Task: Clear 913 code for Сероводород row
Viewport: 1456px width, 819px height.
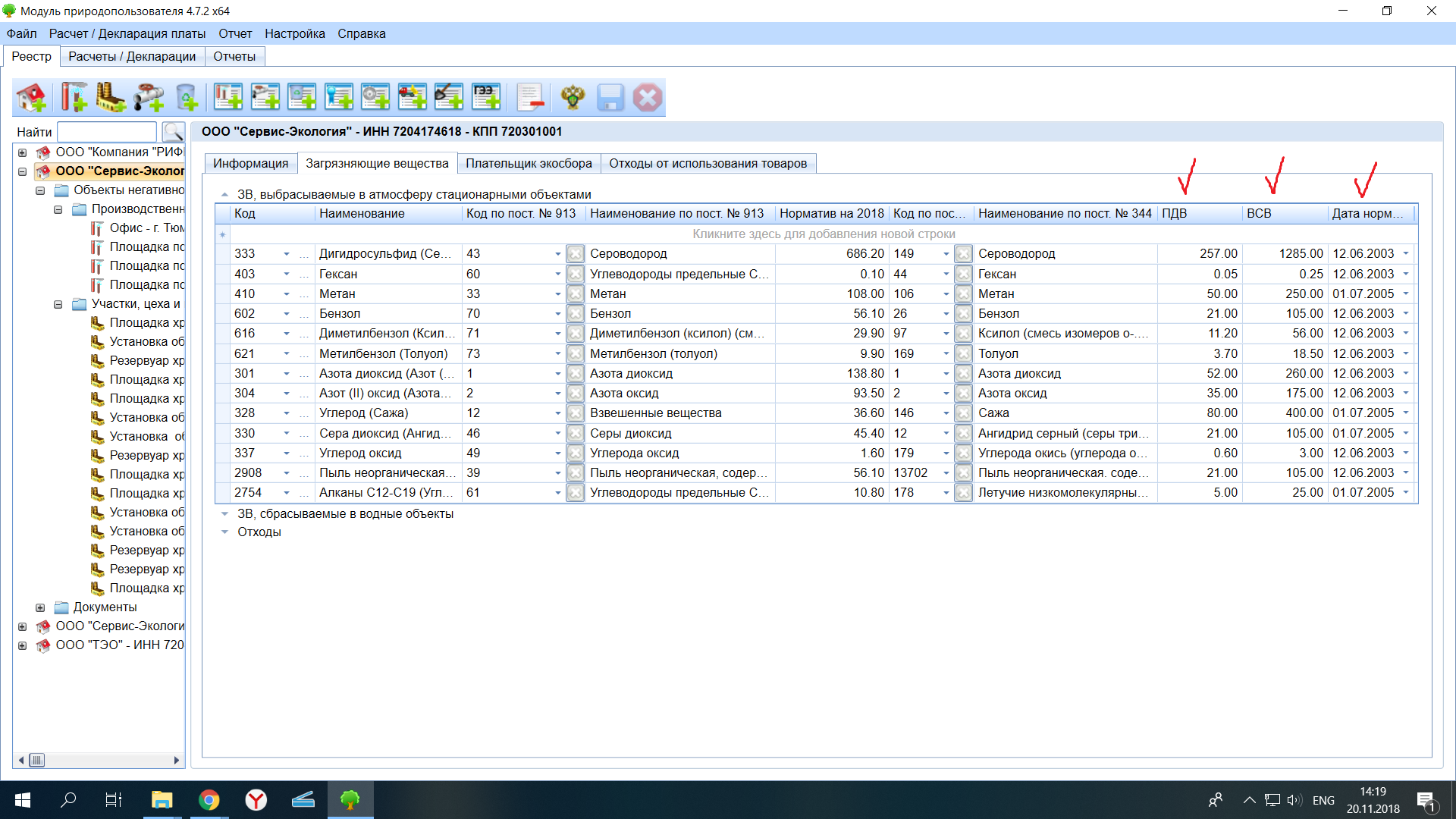Action: [576, 254]
